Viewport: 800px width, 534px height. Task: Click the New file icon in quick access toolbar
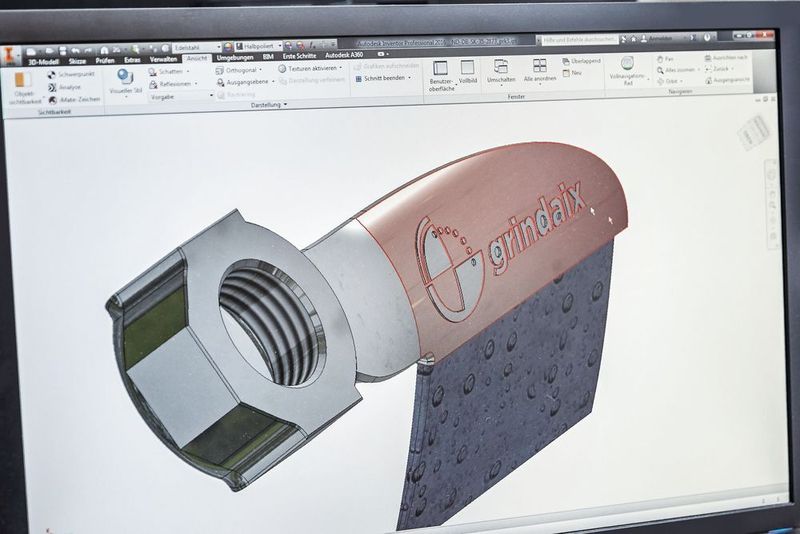(x=31, y=52)
